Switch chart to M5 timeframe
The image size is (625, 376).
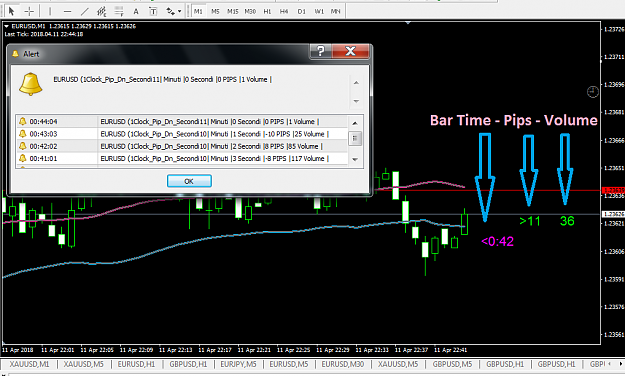tap(215, 12)
